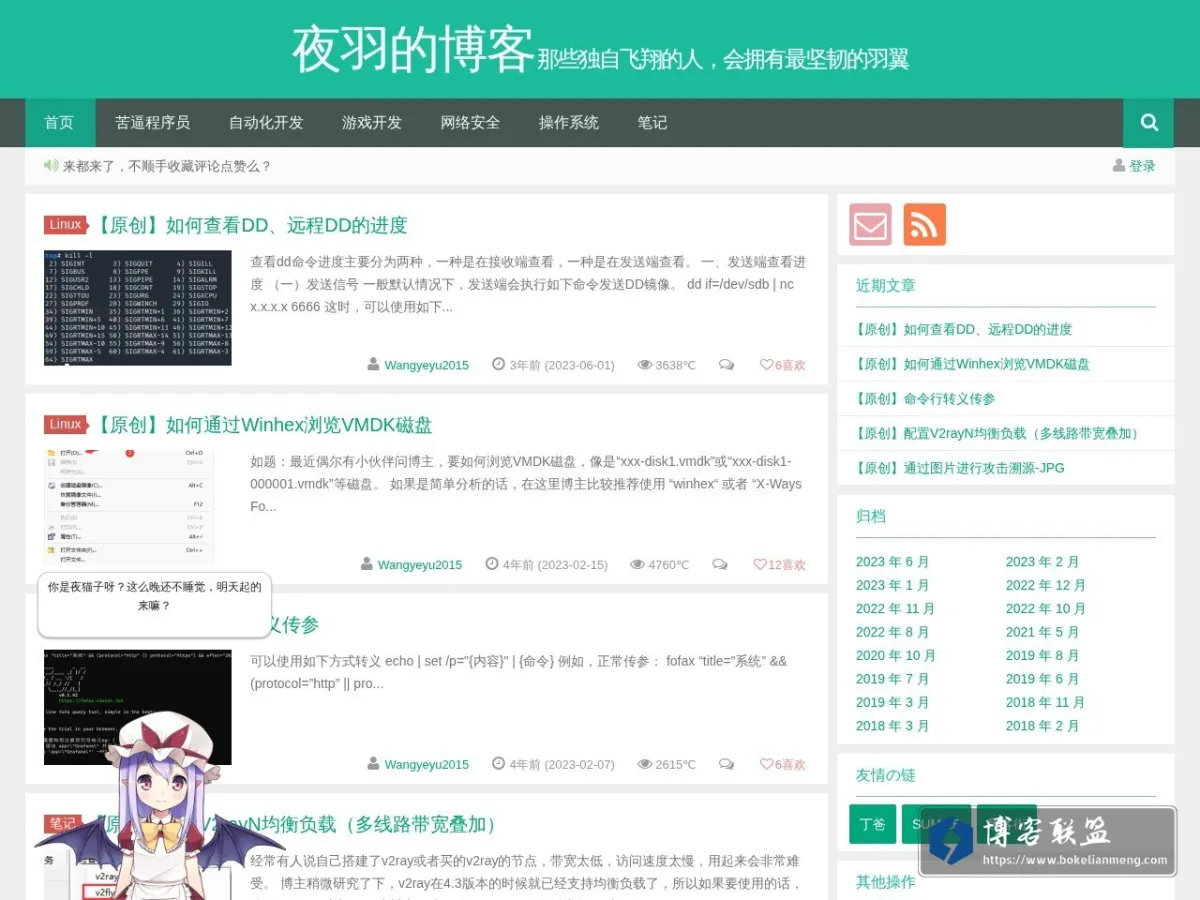Click the comment bubble icon in the DD进度 post

click(726, 365)
